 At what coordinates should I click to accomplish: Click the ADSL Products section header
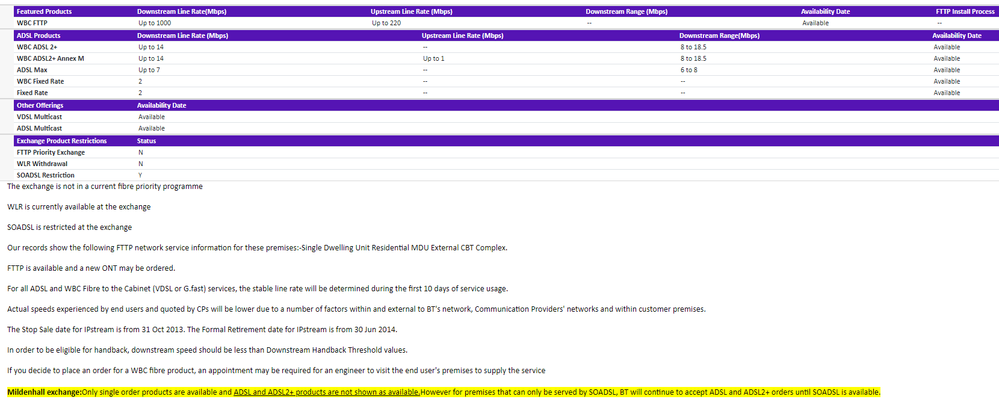[x=39, y=35]
